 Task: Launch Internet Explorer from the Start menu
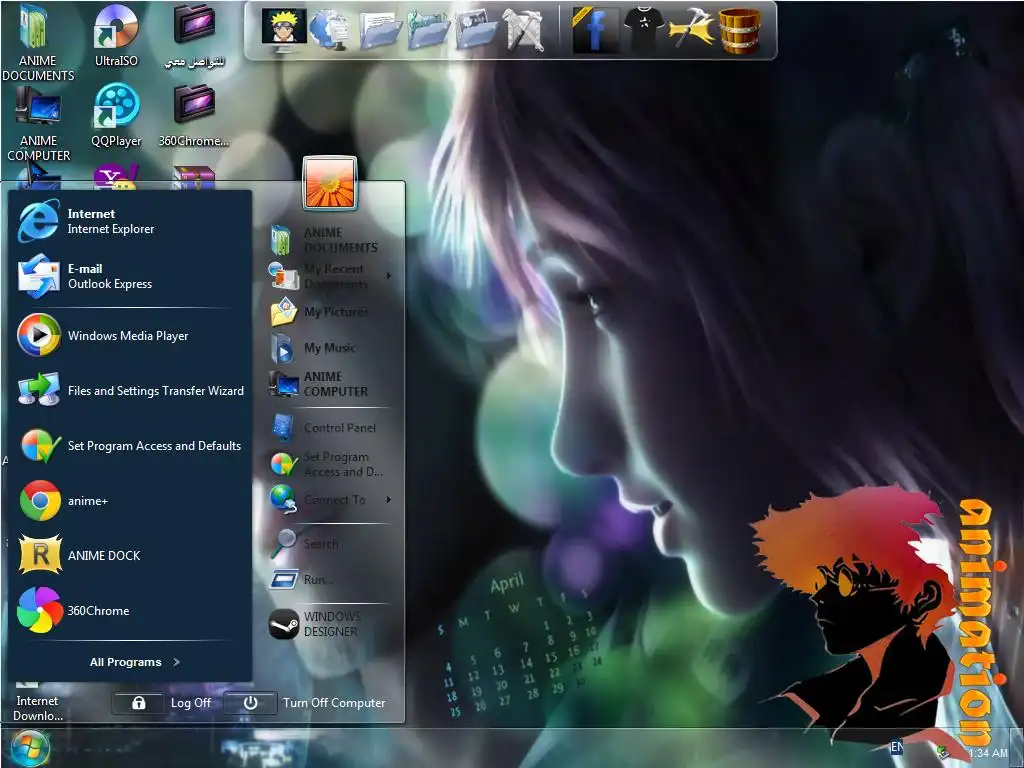129,221
